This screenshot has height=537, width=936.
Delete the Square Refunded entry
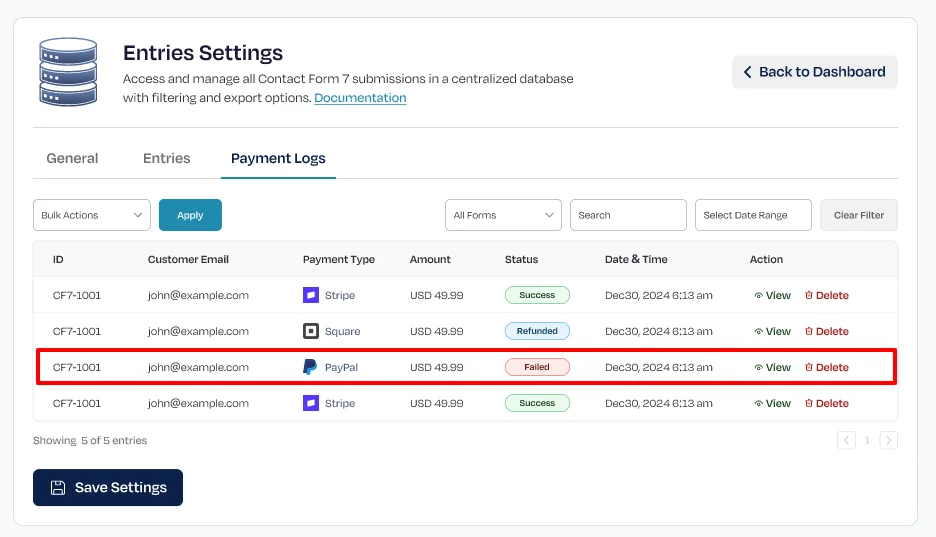click(827, 331)
